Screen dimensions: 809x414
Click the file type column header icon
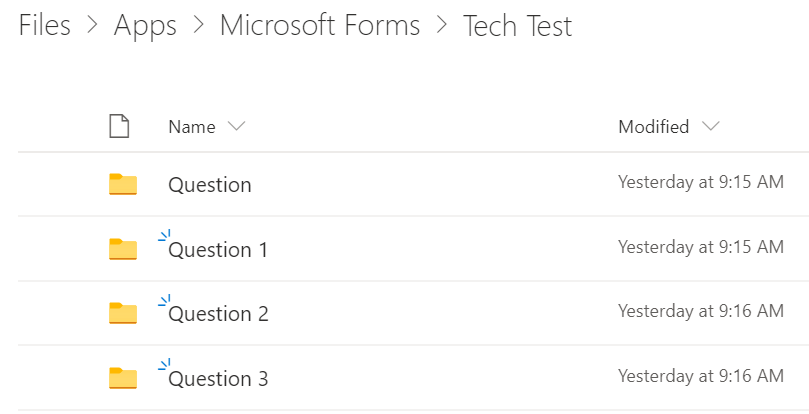(119, 126)
